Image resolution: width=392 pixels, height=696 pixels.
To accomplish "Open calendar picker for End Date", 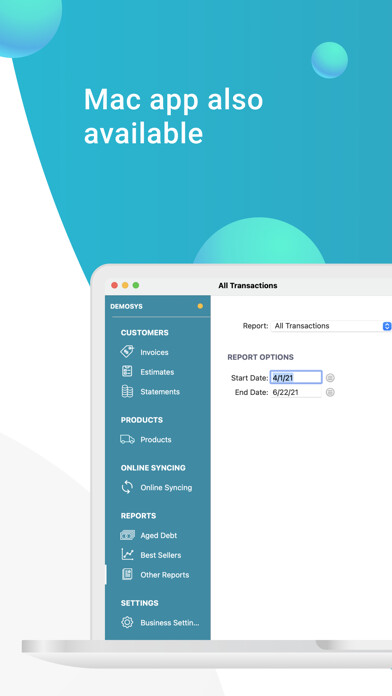I will [330, 392].
